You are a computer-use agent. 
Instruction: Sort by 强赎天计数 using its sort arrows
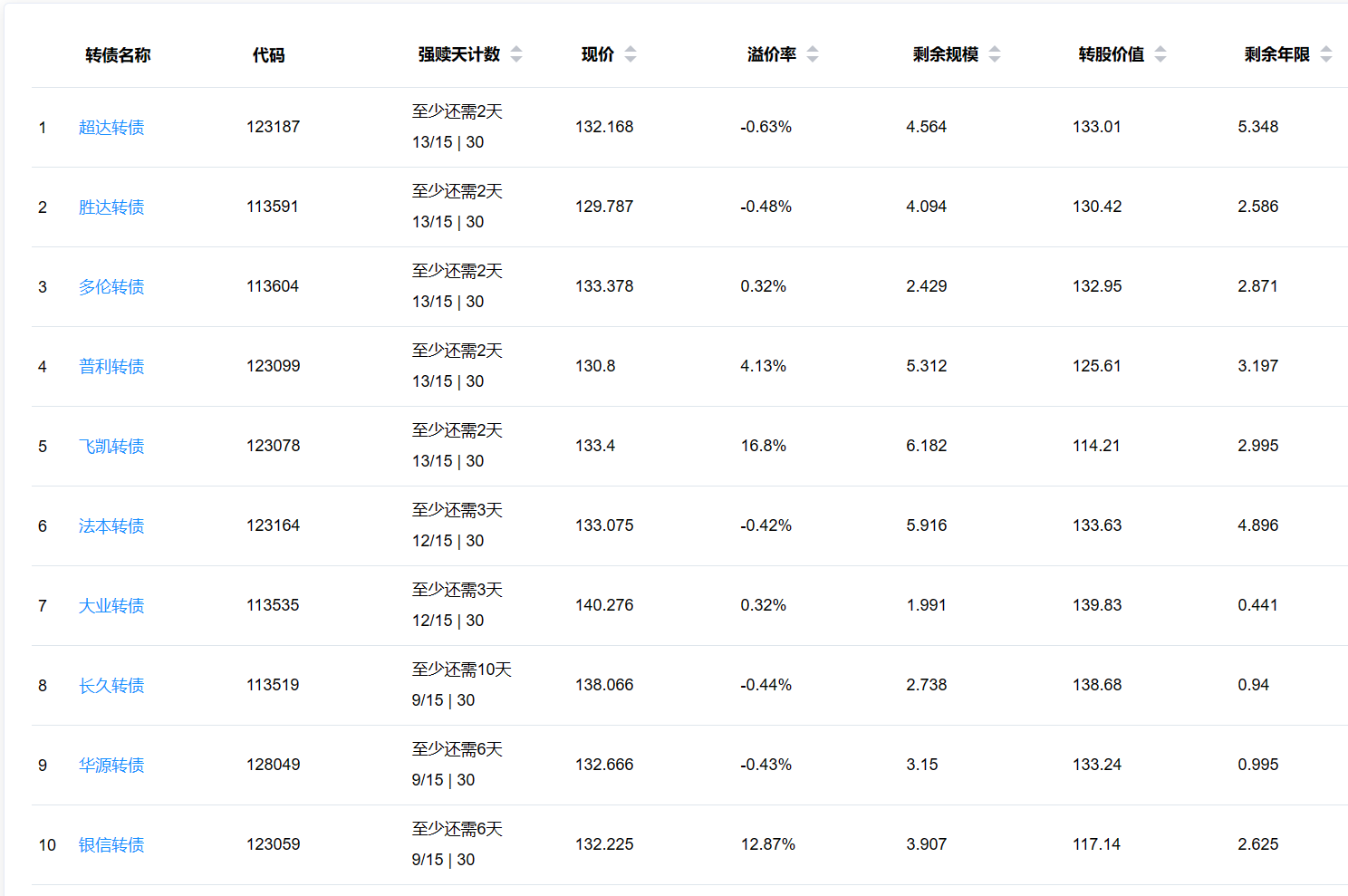(516, 54)
